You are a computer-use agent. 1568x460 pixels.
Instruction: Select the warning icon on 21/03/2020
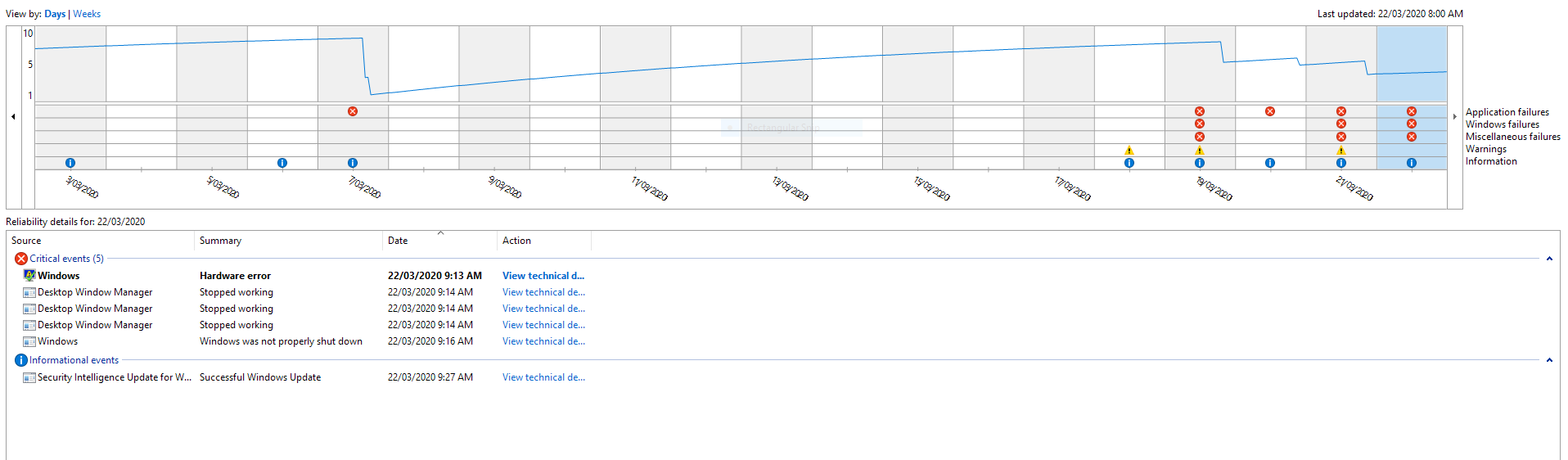(x=1341, y=151)
